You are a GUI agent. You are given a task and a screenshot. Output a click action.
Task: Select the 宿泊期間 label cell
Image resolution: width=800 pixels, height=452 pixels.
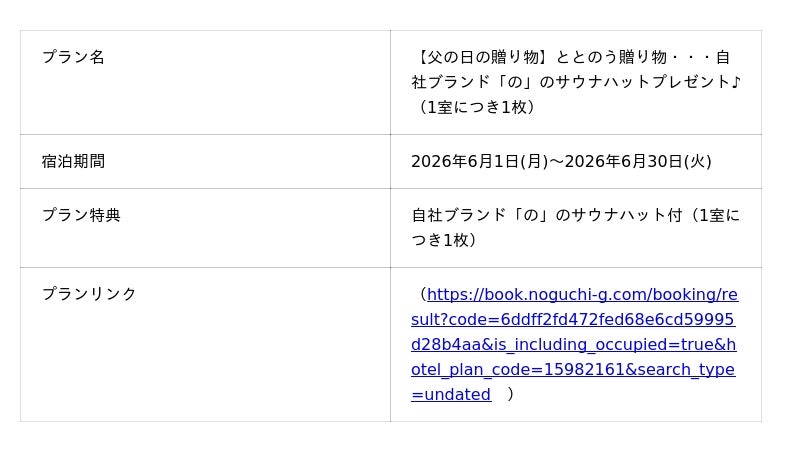(73, 161)
